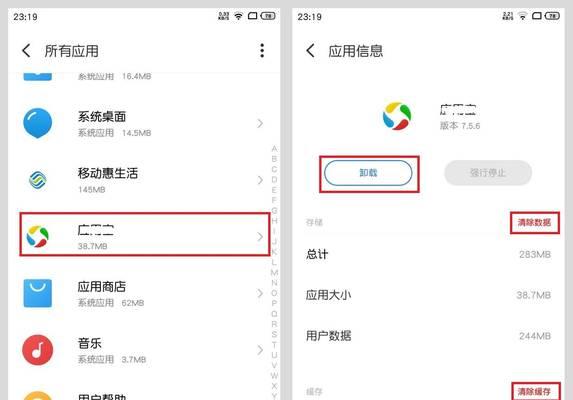This screenshot has width=573, height=400.
Task: Tap the 系统桌面 blue balloon icon
Action: tap(38, 123)
